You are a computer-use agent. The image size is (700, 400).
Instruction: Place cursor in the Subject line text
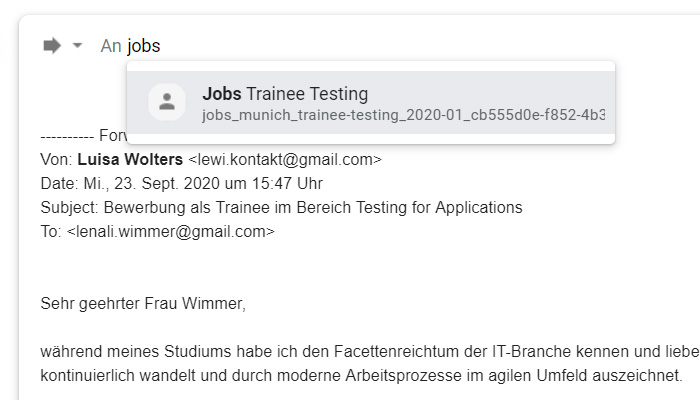pyautogui.click(x=281, y=208)
